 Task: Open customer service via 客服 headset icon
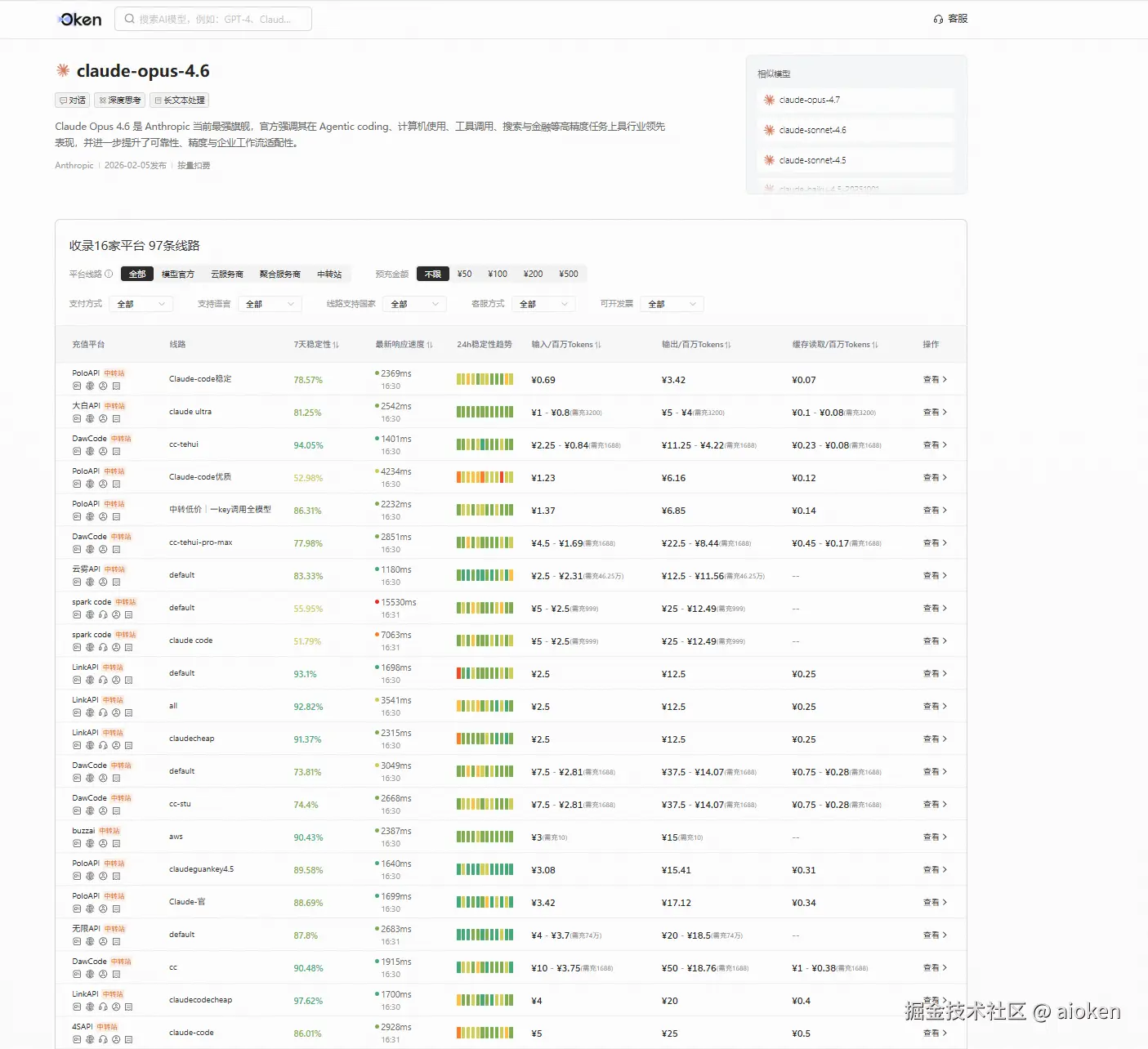point(938,19)
